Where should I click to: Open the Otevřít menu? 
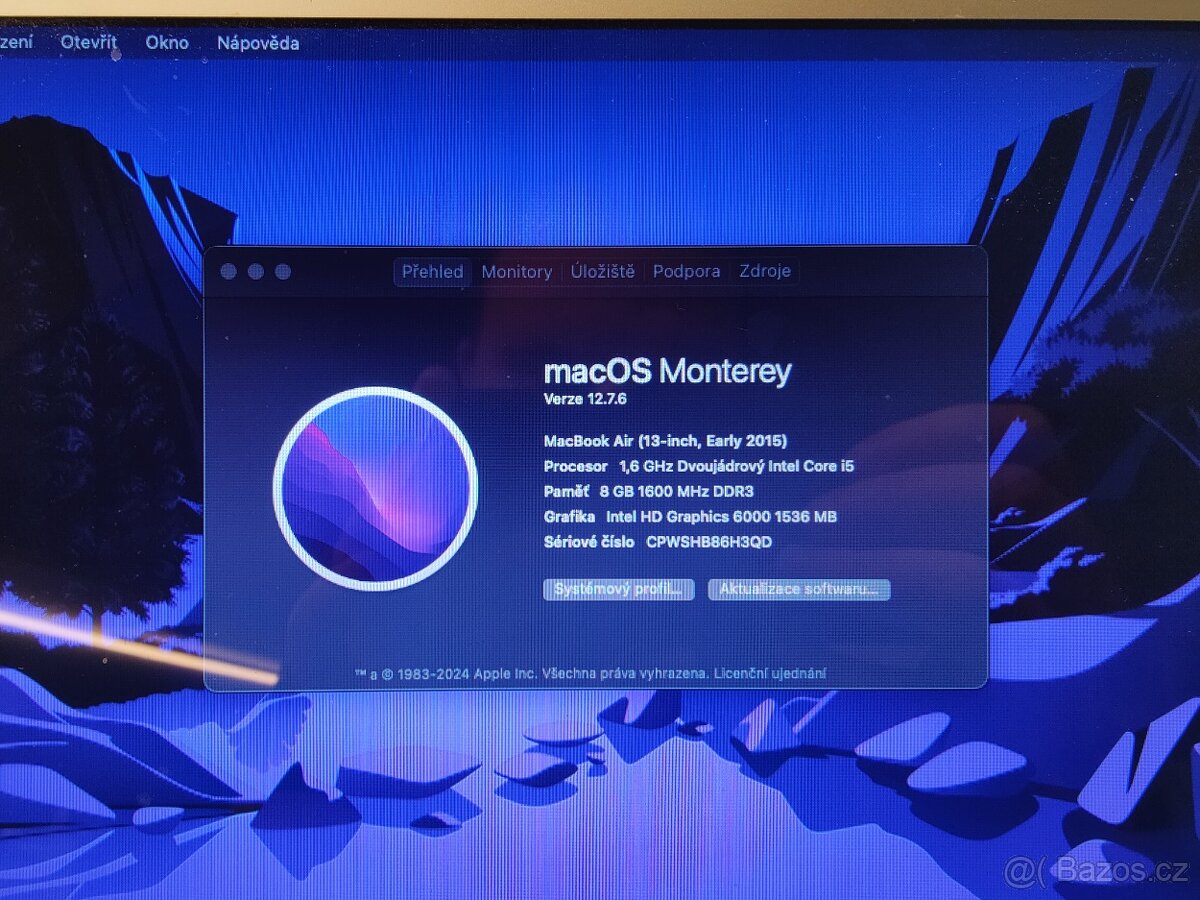(x=88, y=42)
